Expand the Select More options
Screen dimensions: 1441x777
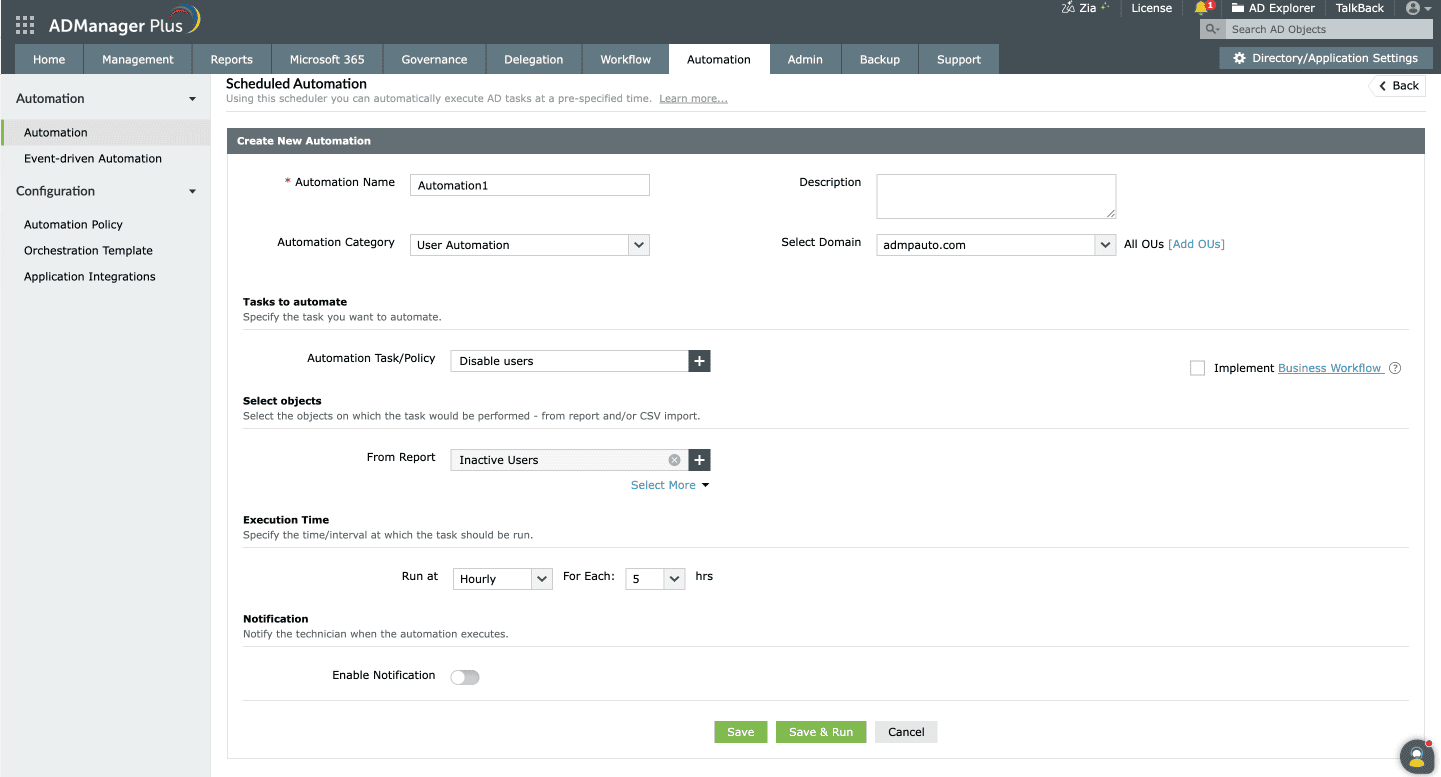coord(669,485)
